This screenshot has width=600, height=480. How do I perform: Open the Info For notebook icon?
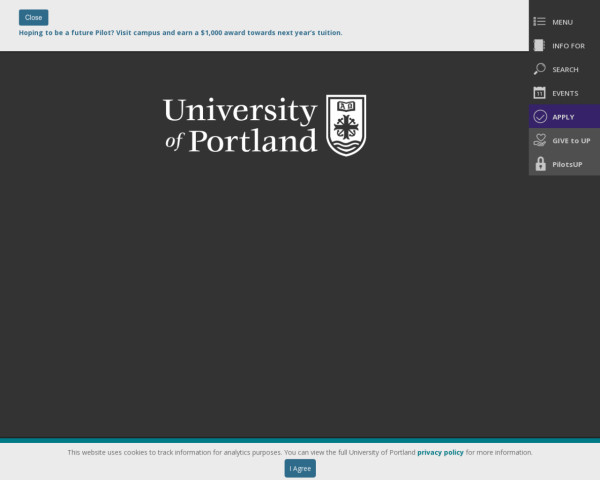click(540, 46)
